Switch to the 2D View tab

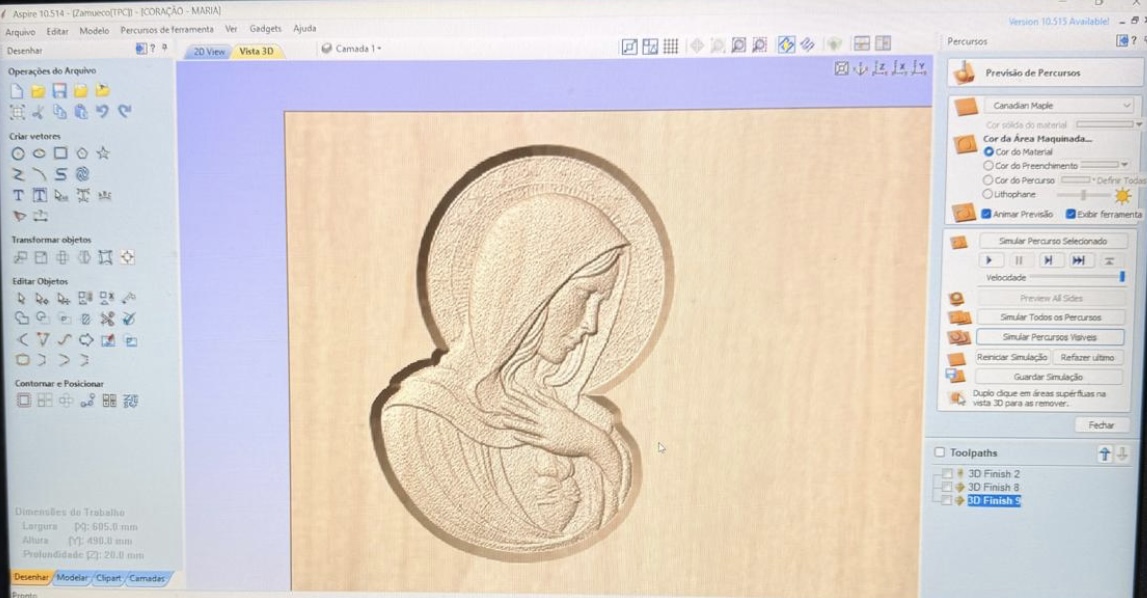(208, 51)
